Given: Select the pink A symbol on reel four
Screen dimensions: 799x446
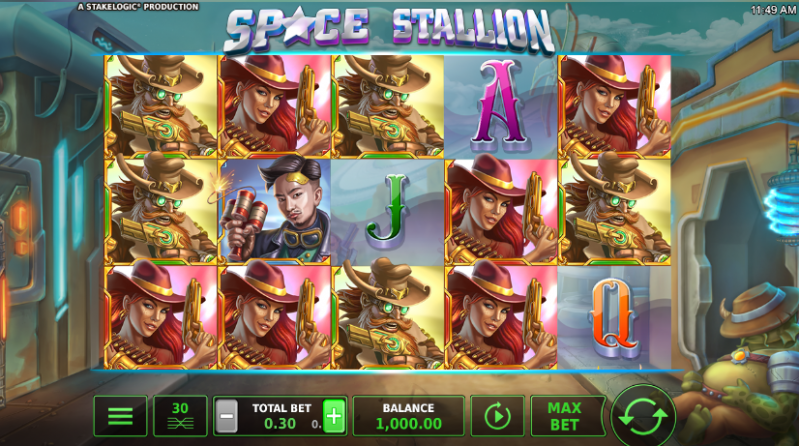Looking at the screenshot, I should [500, 106].
